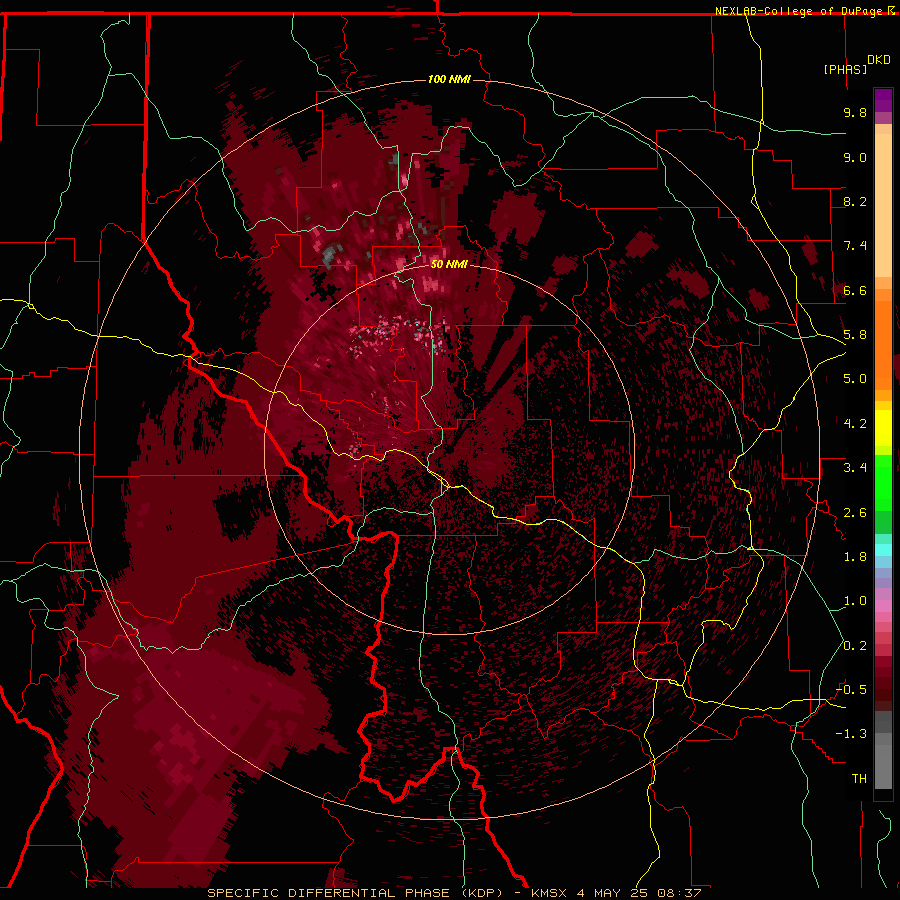Click the TH label at the bottom of the color scale

pos(859,779)
